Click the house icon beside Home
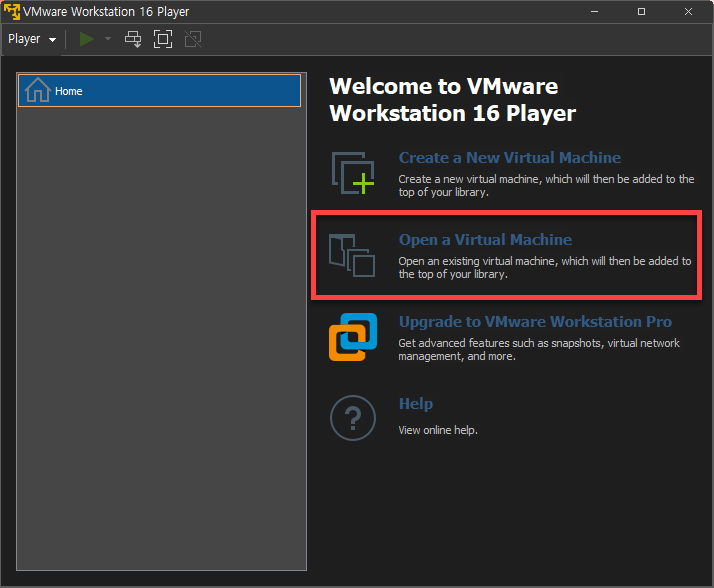Viewport: 714px width, 588px height. (37, 90)
